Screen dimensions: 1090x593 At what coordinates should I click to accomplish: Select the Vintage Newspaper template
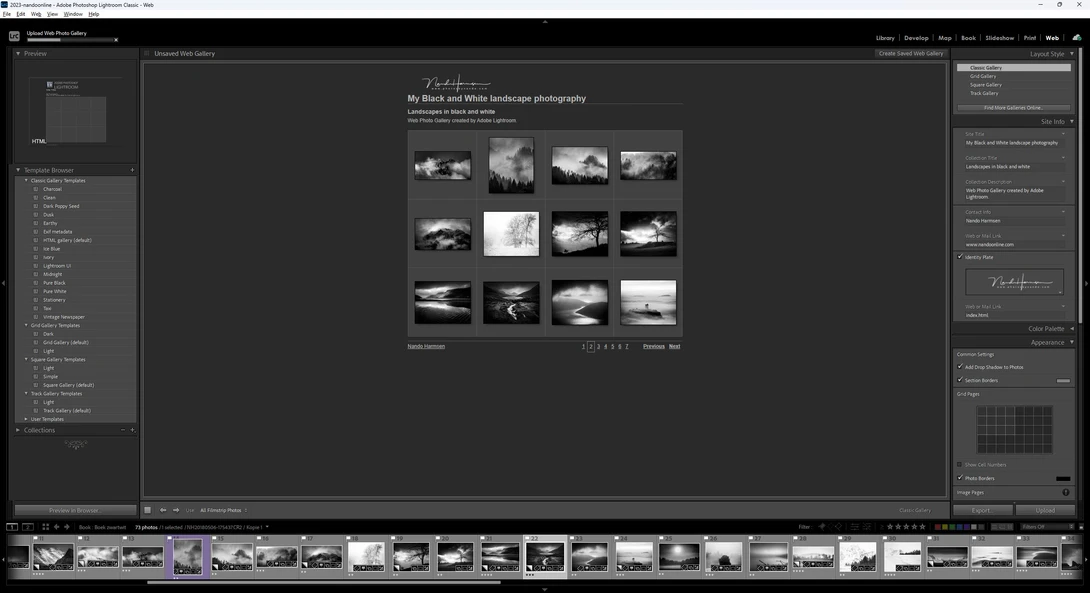64,317
